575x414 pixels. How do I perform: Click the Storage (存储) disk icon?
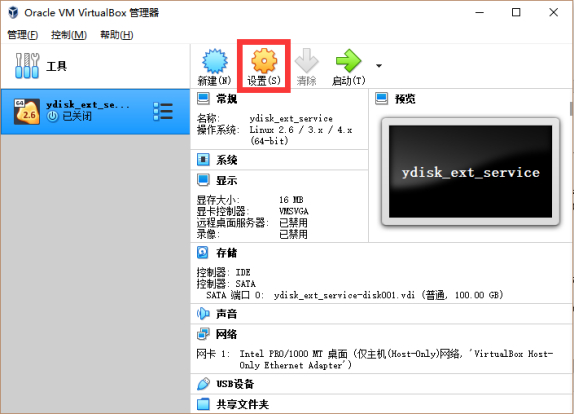pos(203,252)
